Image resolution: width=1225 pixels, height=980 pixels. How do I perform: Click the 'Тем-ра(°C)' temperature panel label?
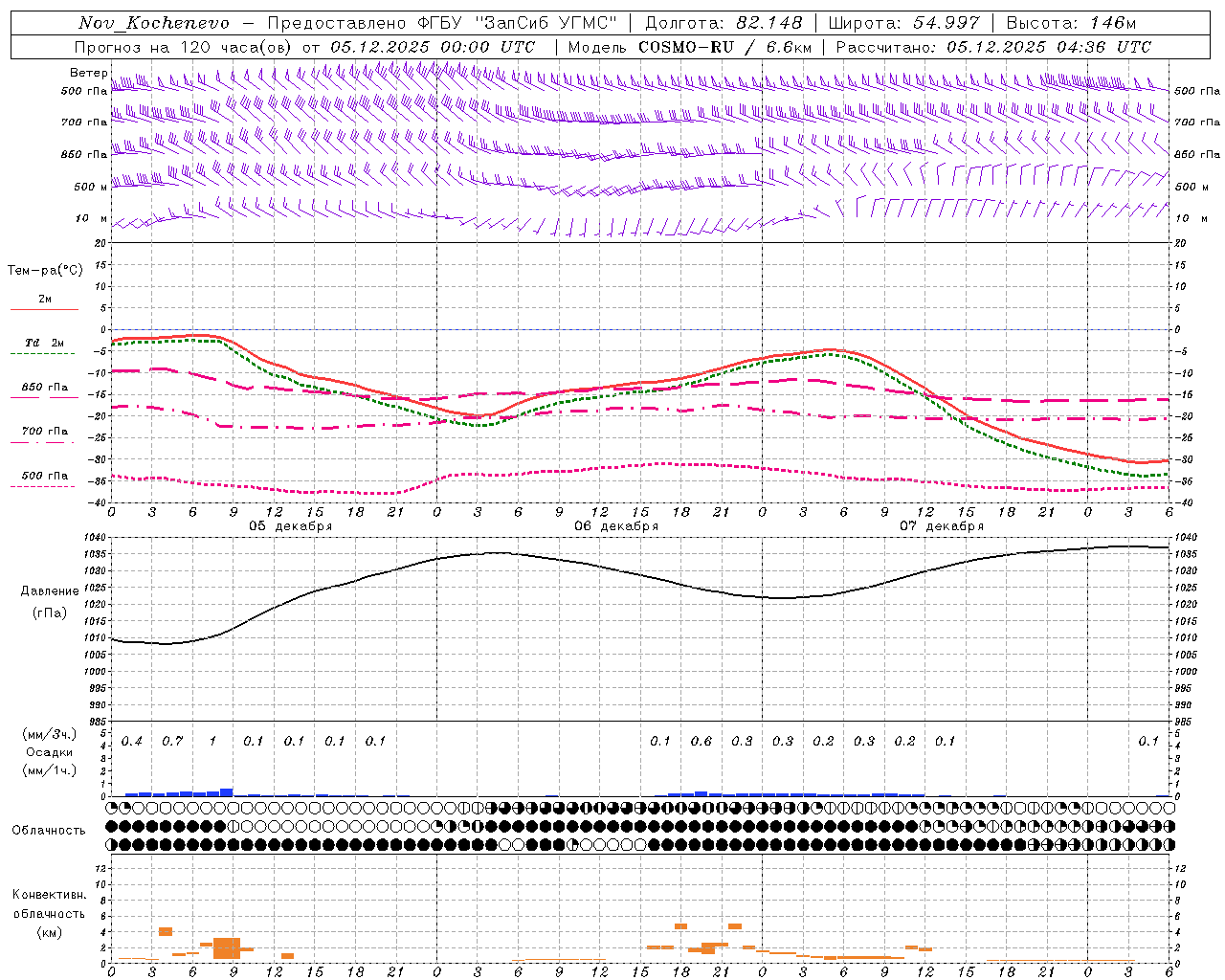point(45,271)
